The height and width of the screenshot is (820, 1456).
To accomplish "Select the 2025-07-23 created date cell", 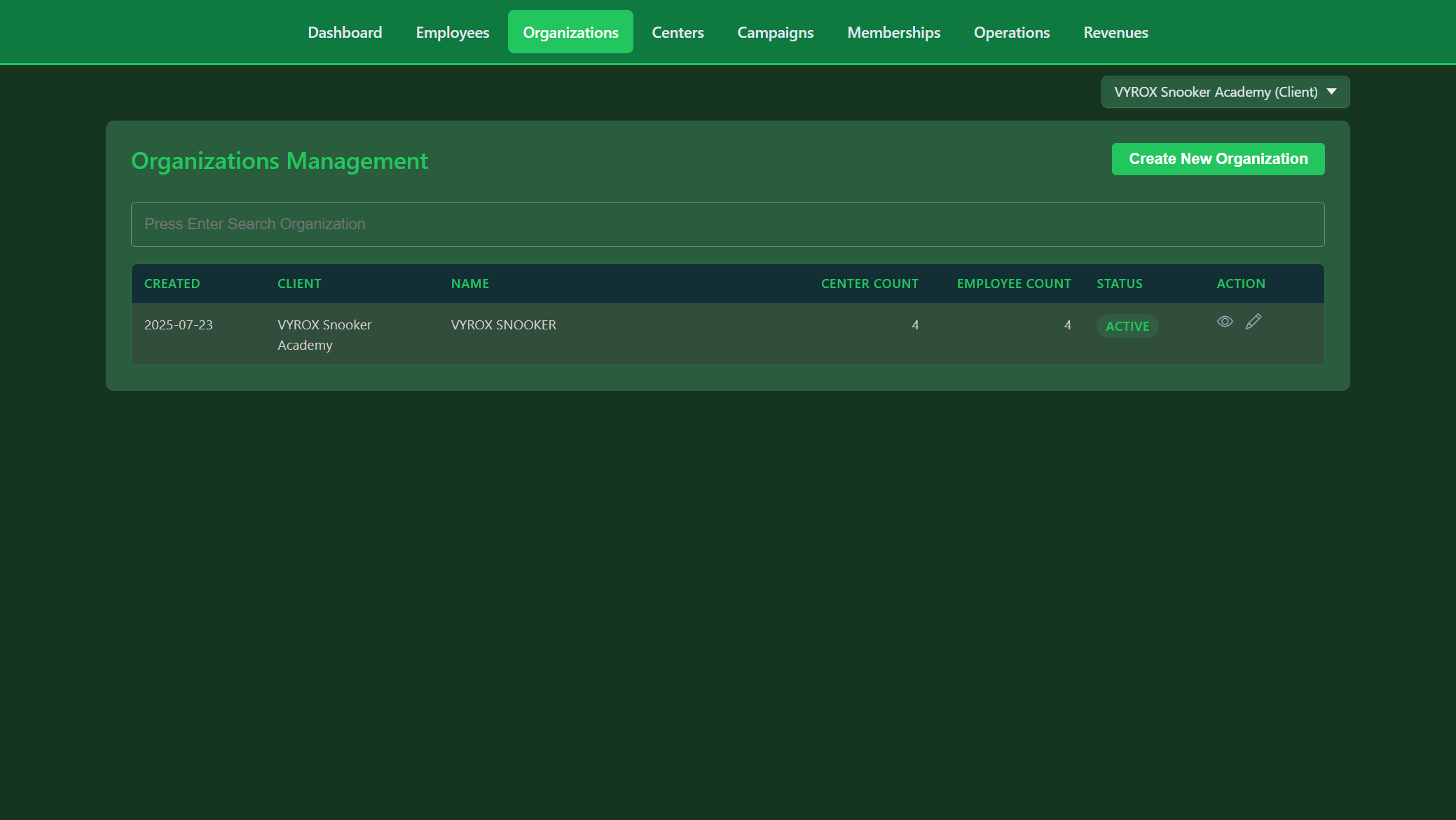I will (x=179, y=325).
